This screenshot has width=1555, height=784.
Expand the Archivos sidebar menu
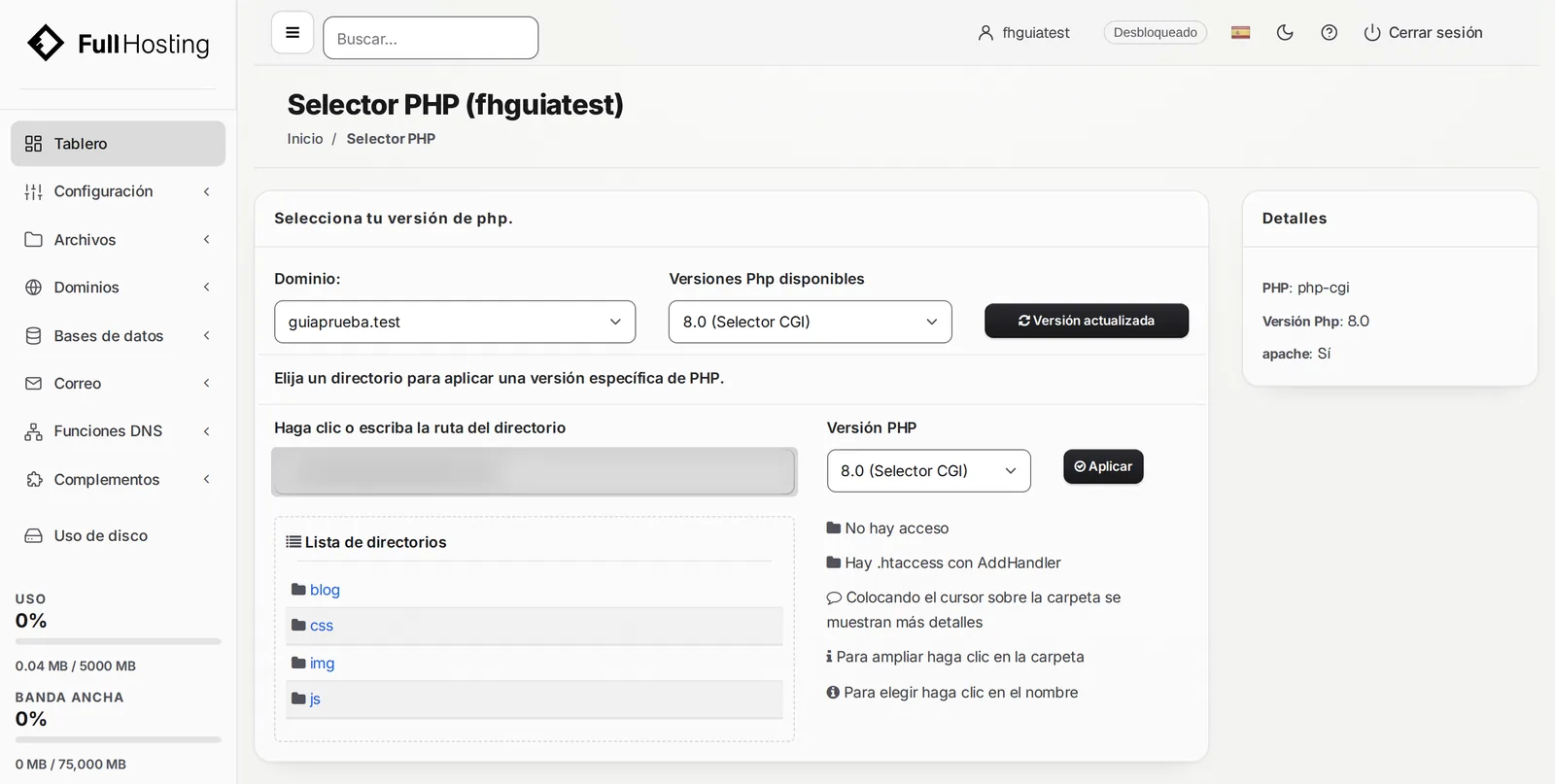pos(118,240)
